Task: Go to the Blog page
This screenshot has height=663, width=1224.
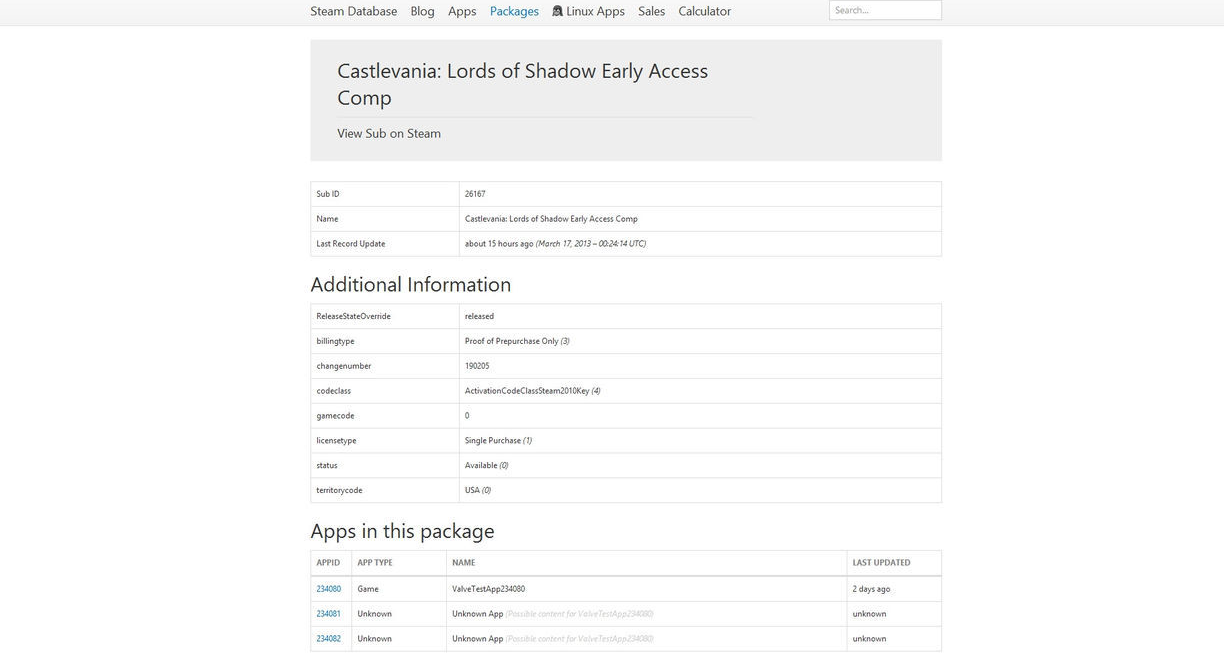Action: coord(422,11)
